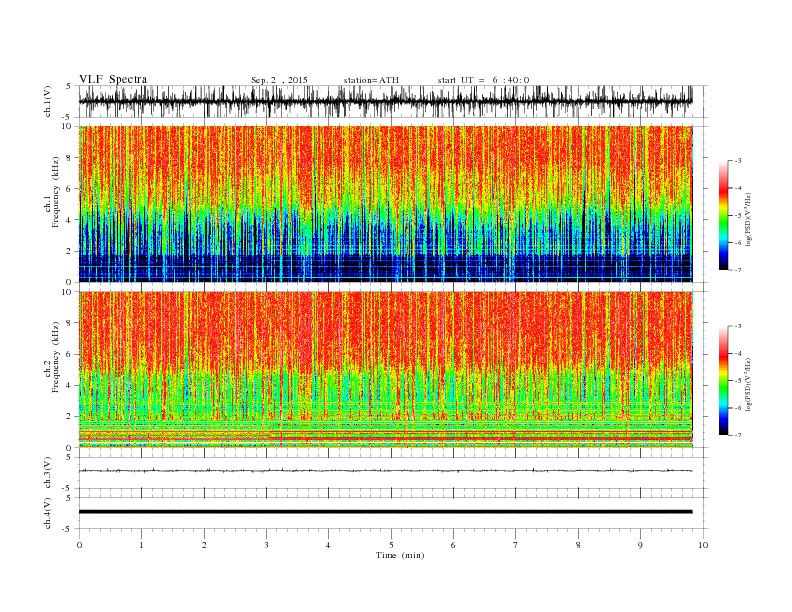
Task: Click the time axis tick label "7"
Action: tap(516, 545)
